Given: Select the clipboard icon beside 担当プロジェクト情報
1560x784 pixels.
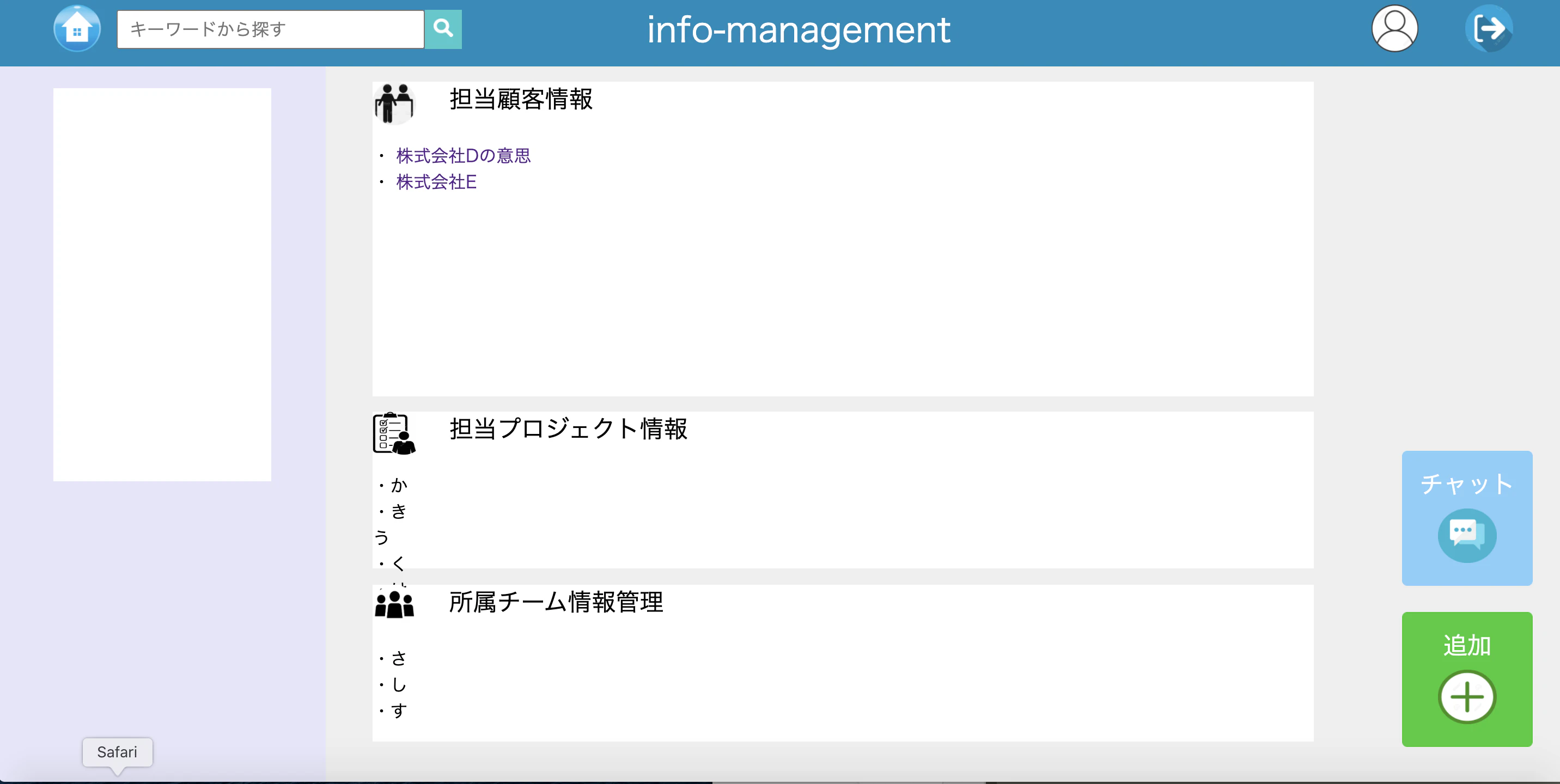Looking at the screenshot, I should pyautogui.click(x=394, y=433).
